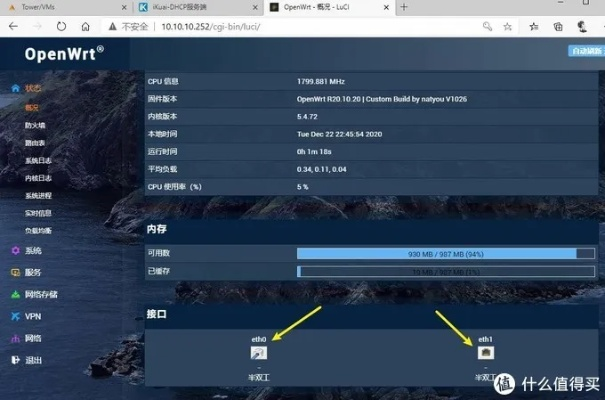Click the eth1 interface label

click(x=485, y=339)
